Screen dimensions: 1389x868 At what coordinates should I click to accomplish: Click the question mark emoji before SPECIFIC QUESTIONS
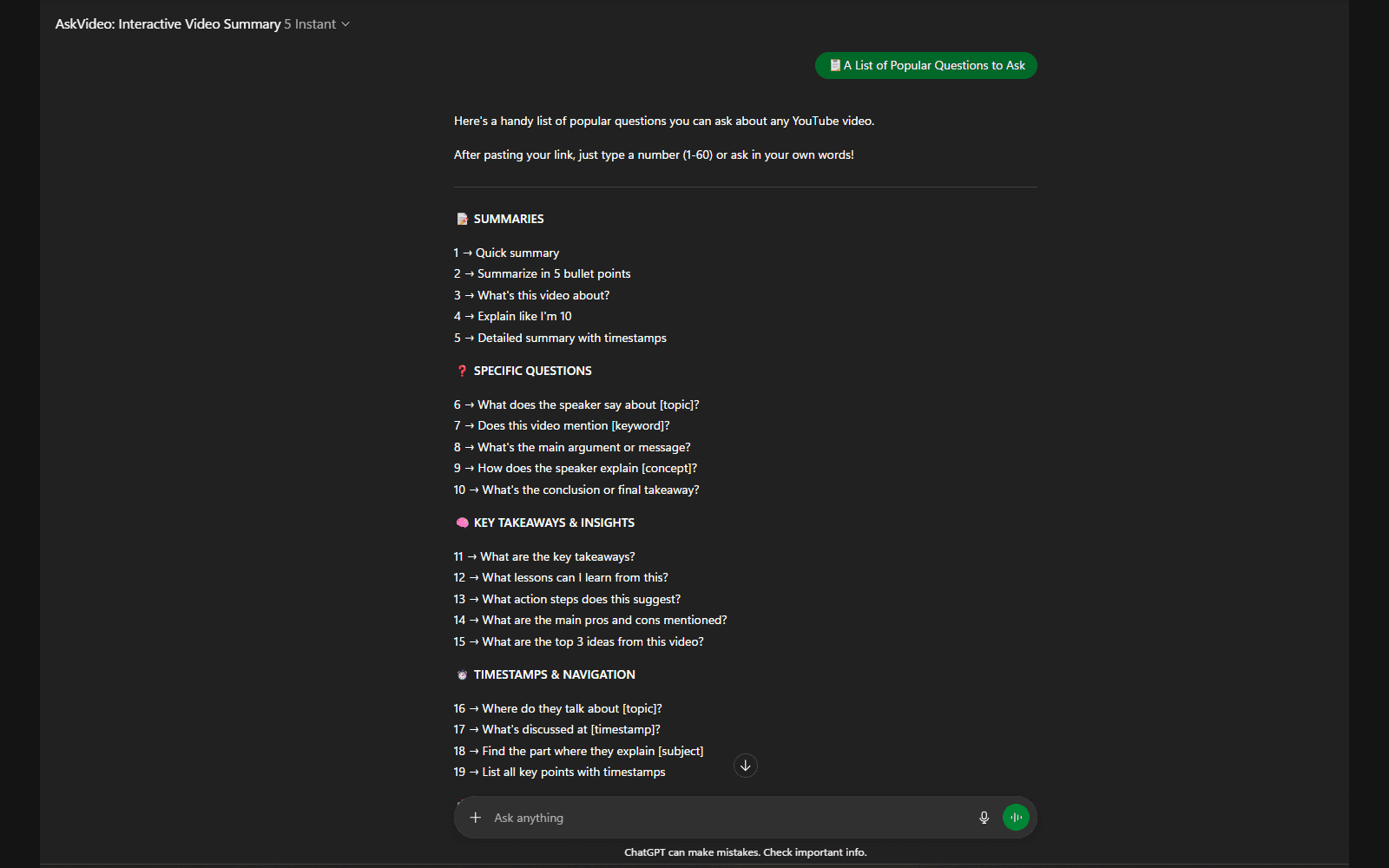tap(461, 371)
